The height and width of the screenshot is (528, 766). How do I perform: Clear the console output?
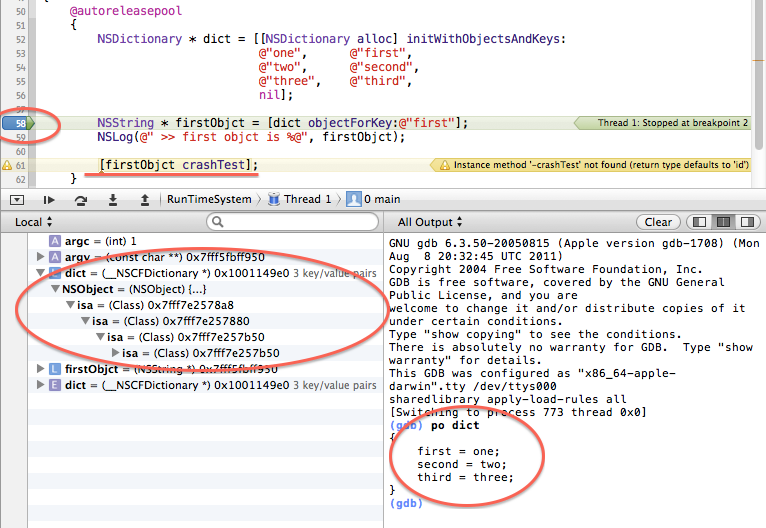(x=658, y=222)
